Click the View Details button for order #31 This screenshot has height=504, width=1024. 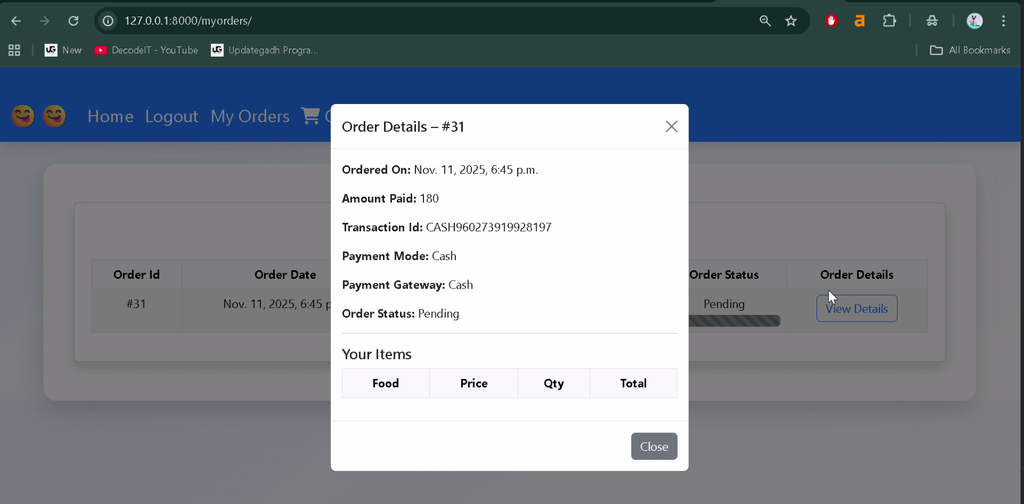(x=857, y=309)
